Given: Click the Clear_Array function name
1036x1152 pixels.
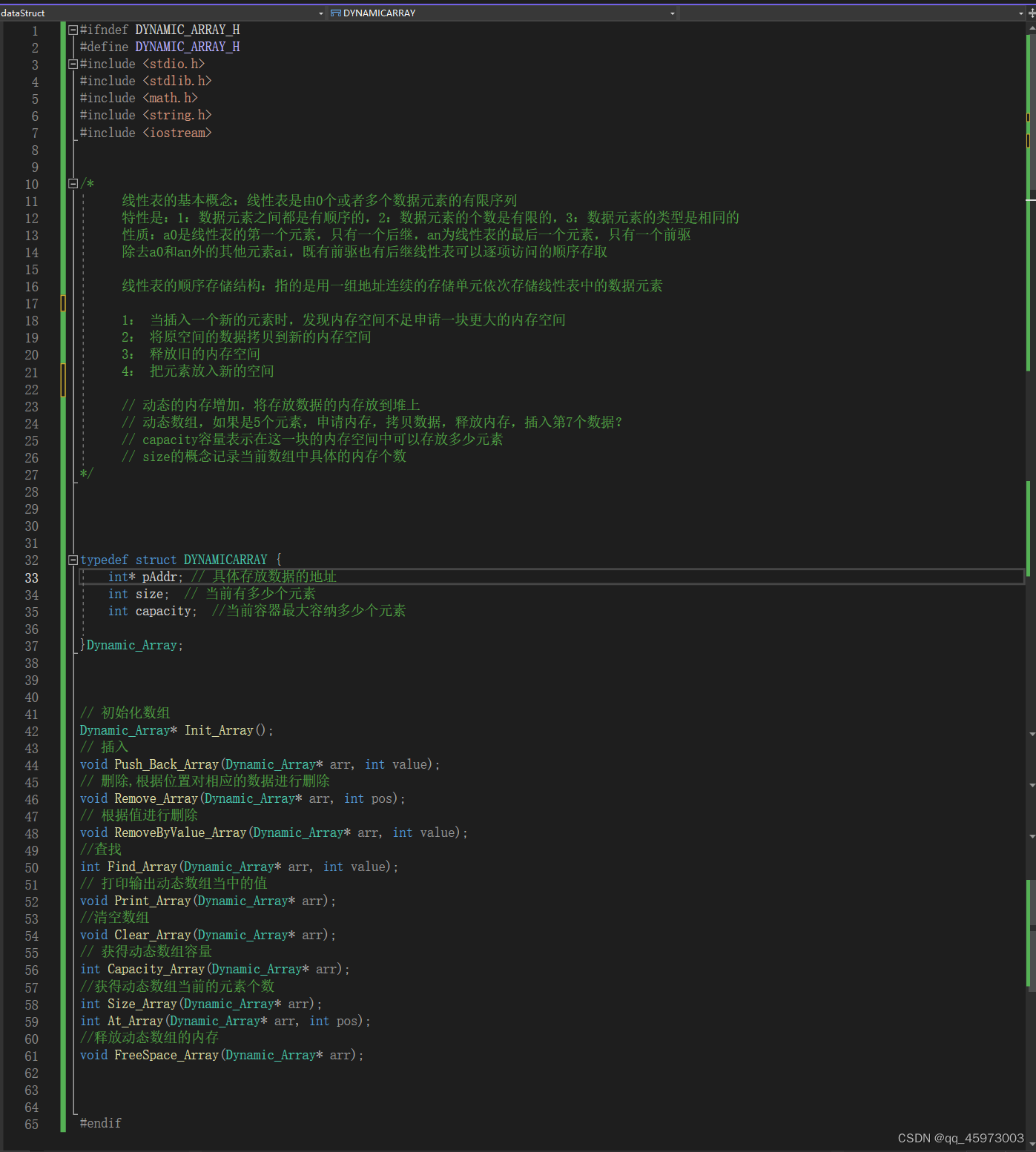Looking at the screenshot, I should (153, 935).
